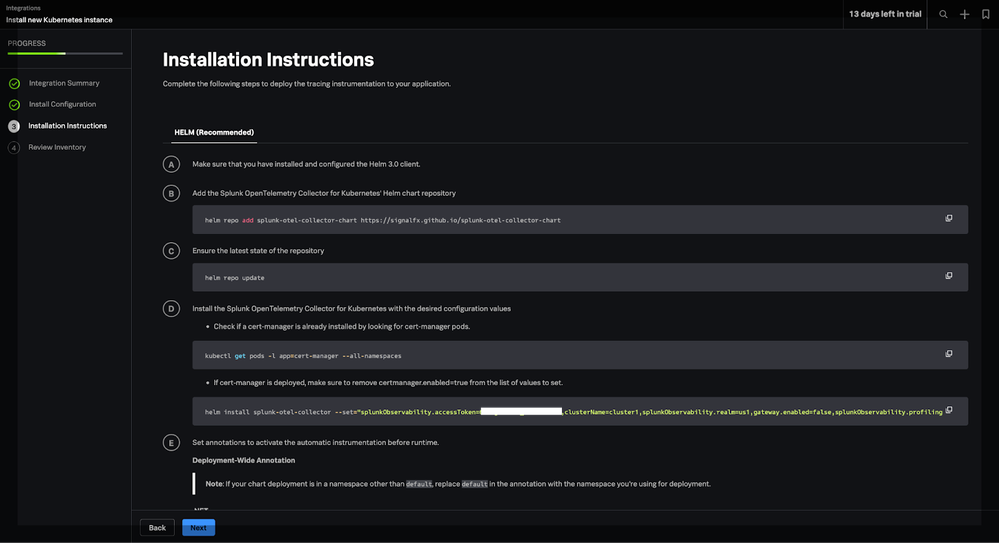
Task: Click the Helm 3.0 client instruction text
Action: coord(306,164)
